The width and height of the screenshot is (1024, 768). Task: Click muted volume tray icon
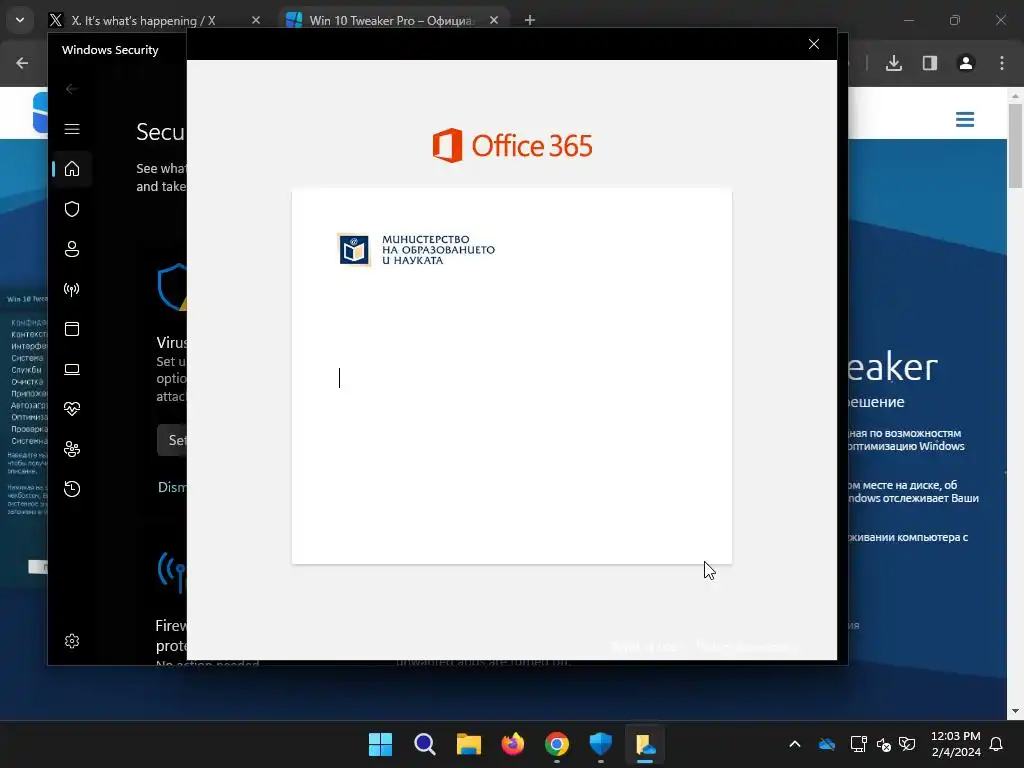pyautogui.click(x=883, y=744)
